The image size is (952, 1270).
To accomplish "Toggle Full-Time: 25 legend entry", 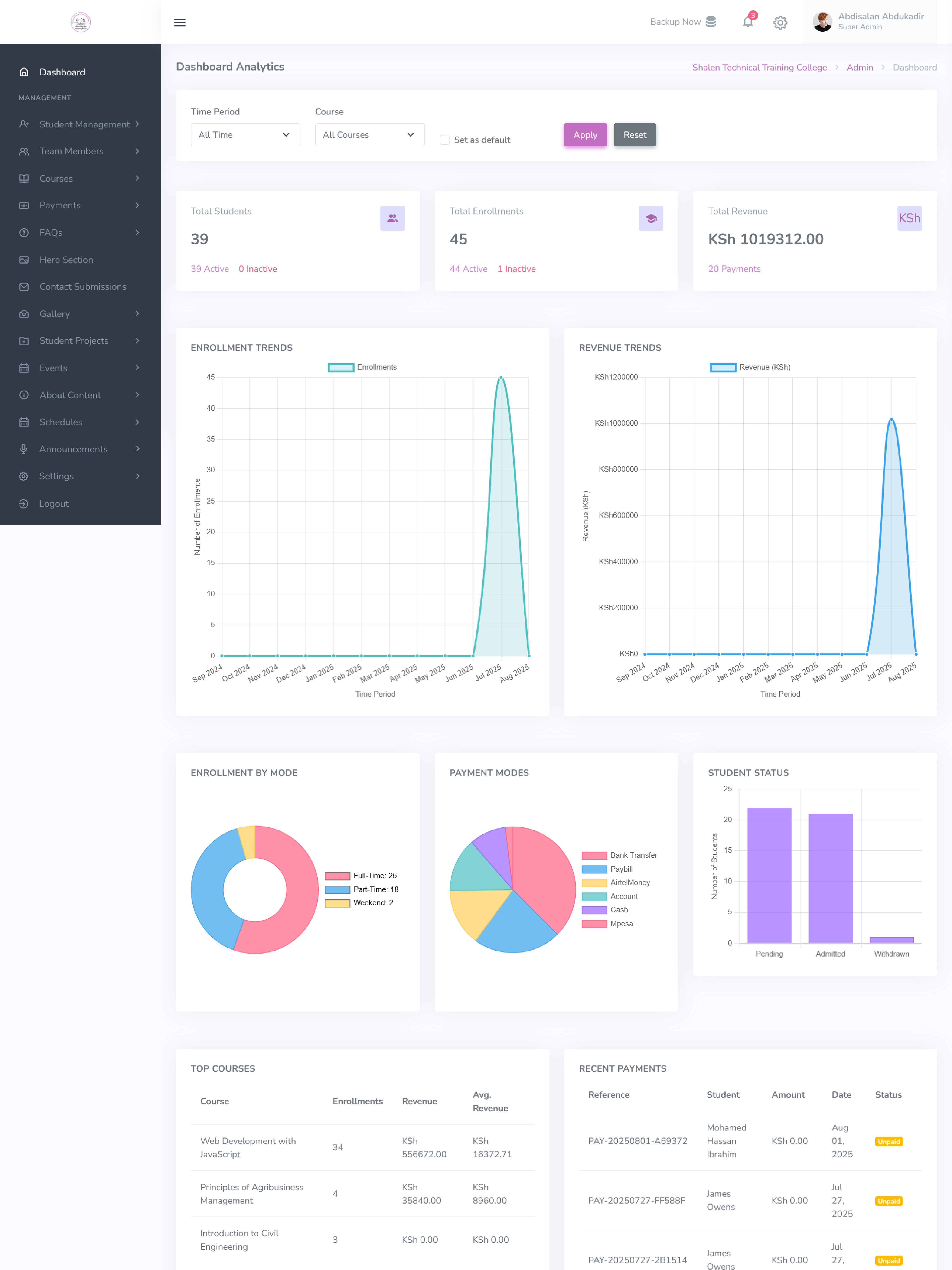I will pyautogui.click(x=361, y=876).
